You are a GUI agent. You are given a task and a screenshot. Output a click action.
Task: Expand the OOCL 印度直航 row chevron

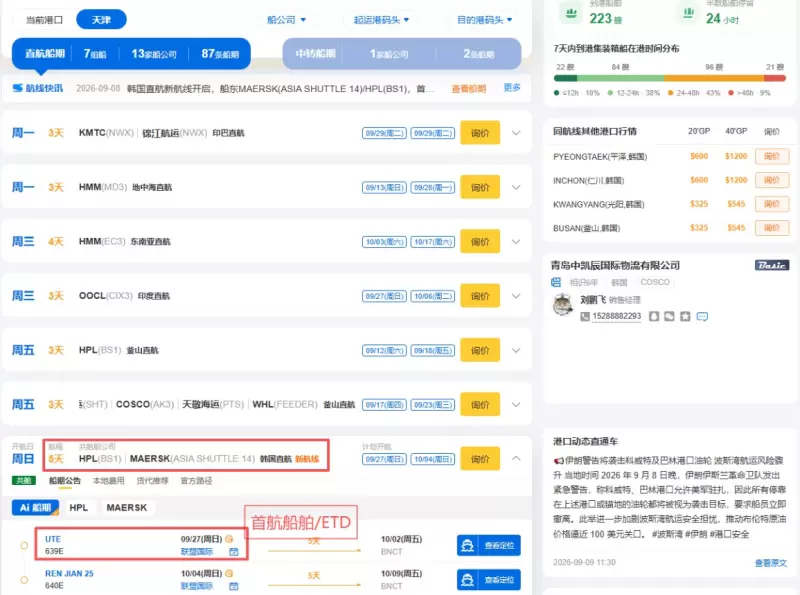pyautogui.click(x=516, y=296)
